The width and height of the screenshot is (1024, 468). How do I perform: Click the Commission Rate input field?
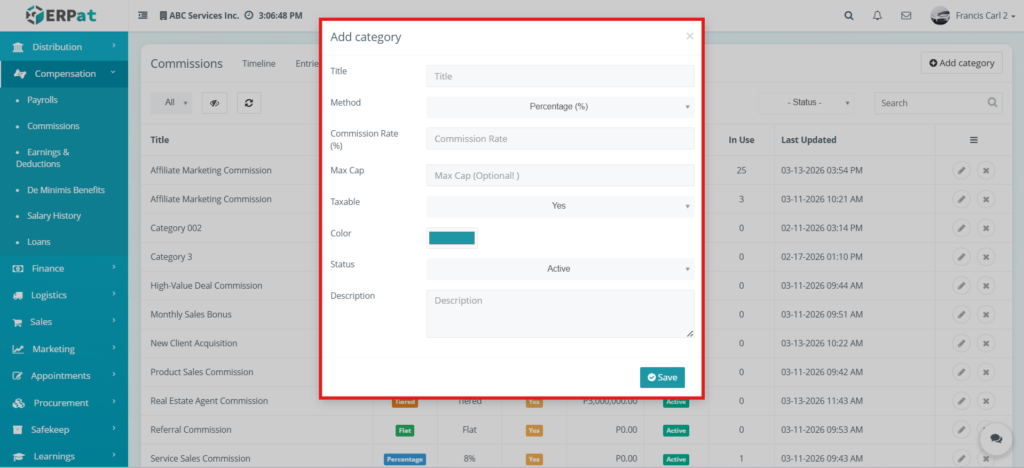(560, 138)
